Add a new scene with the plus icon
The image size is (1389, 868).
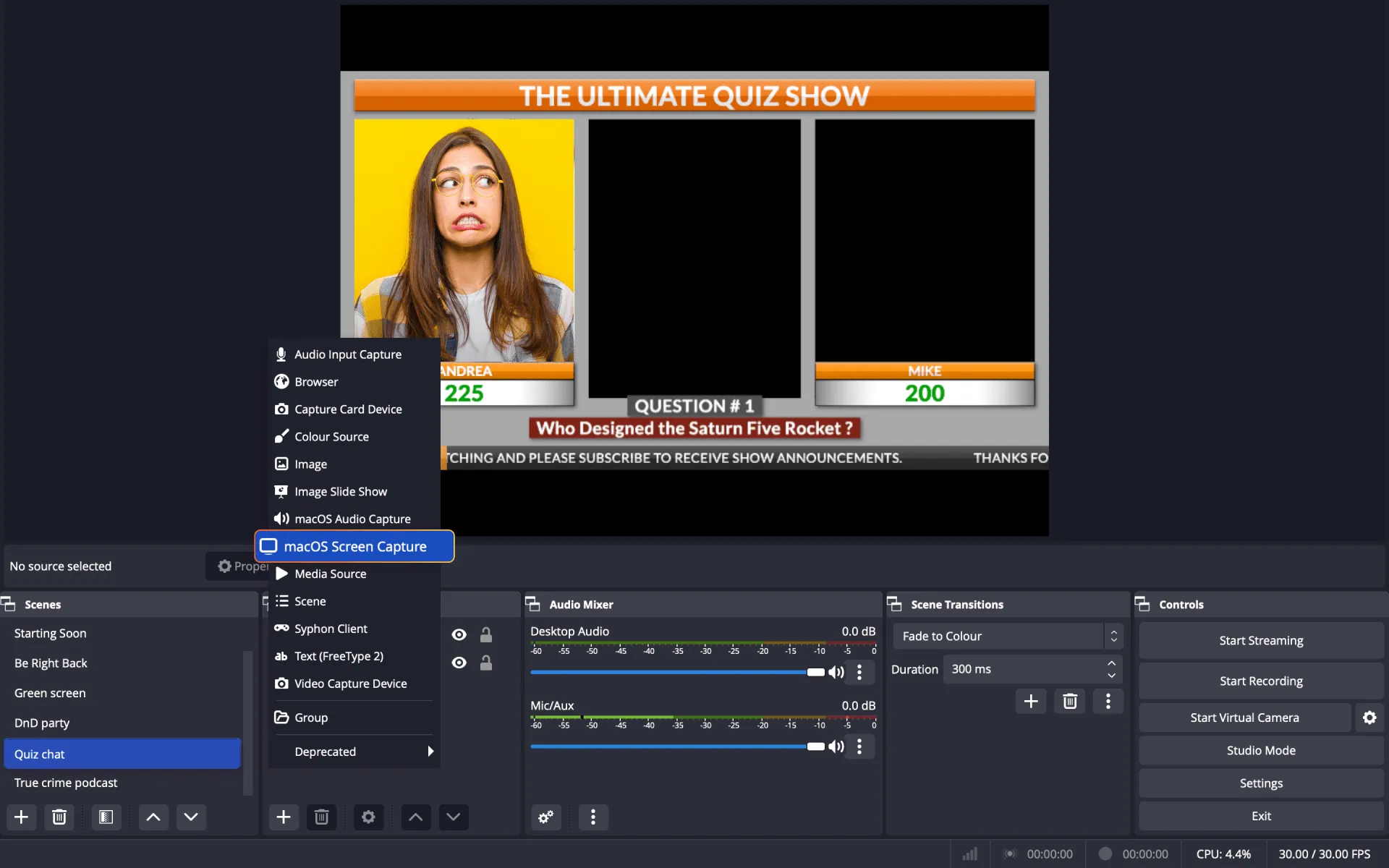[22, 817]
